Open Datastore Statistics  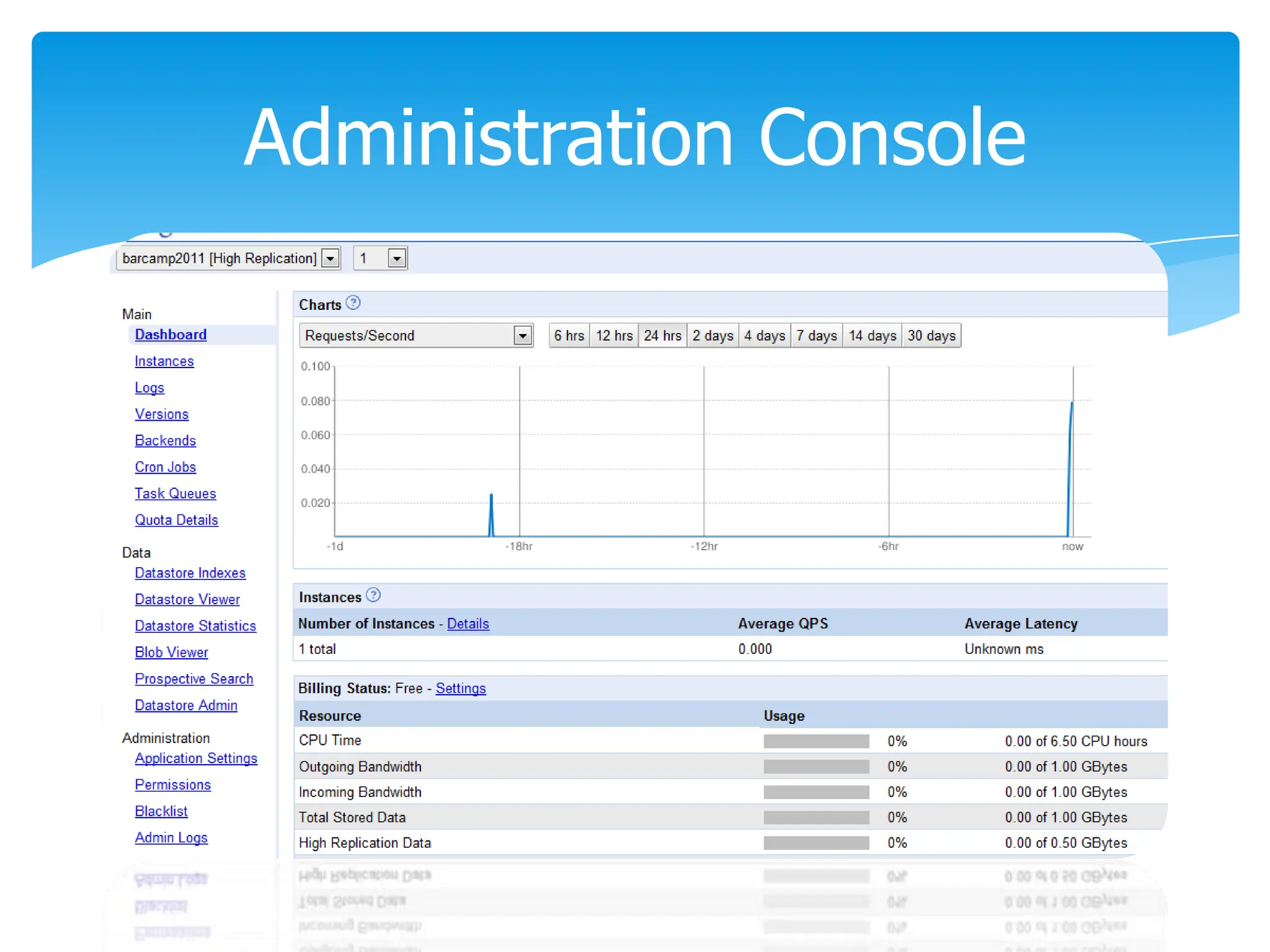click(195, 626)
